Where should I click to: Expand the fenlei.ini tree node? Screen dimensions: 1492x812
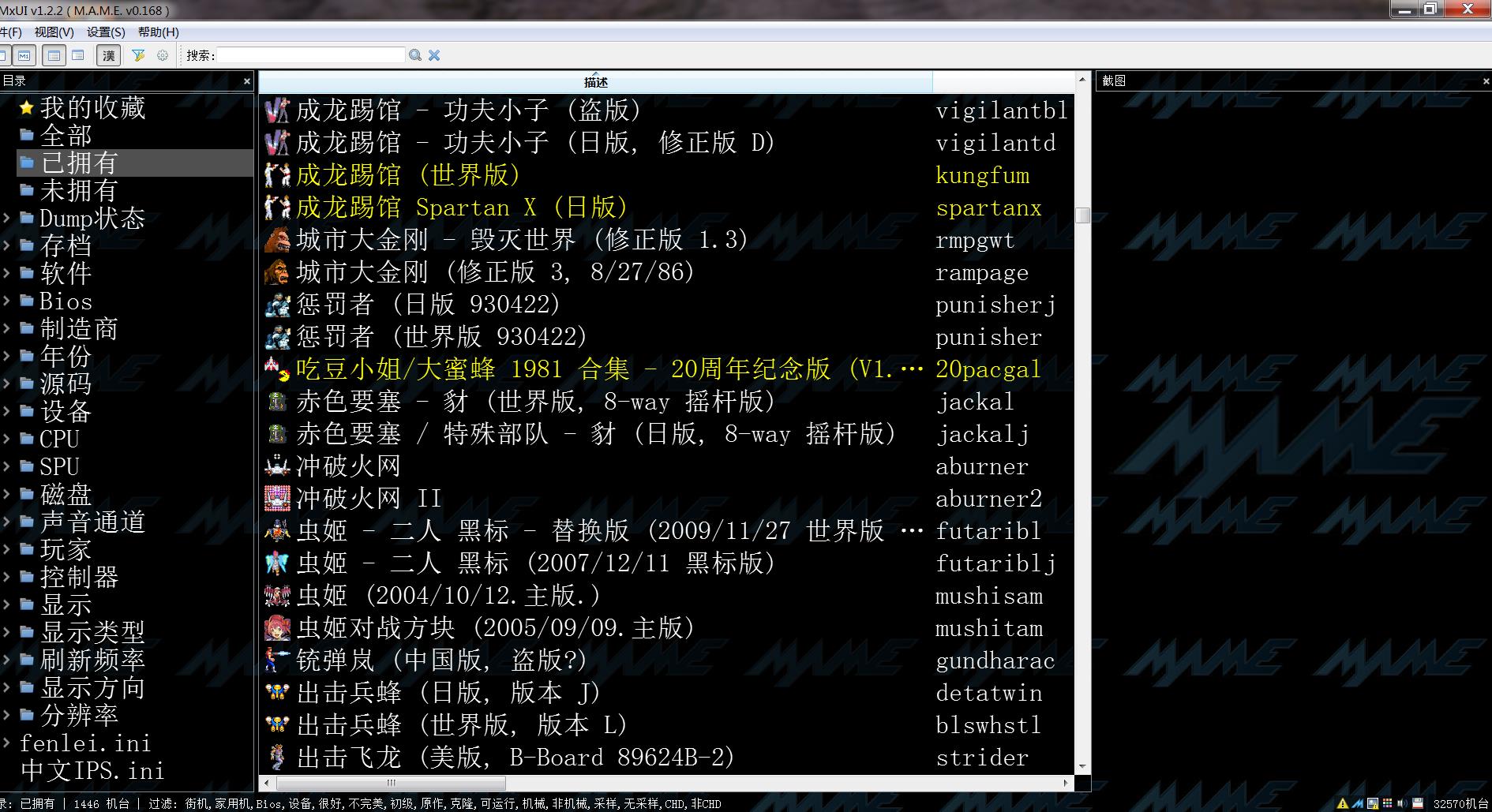pos(6,743)
